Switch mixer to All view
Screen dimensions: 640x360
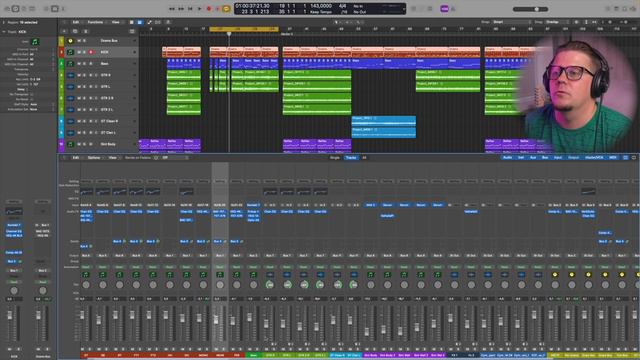(364, 158)
